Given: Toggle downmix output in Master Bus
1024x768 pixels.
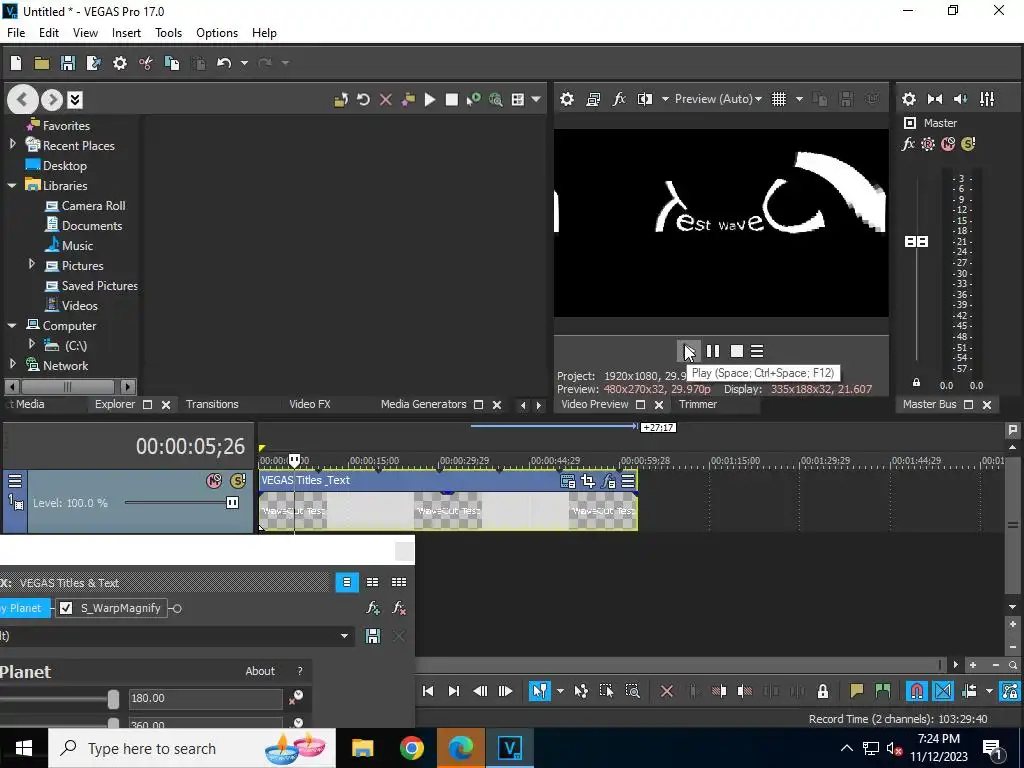Looking at the screenshot, I should (x=935, y=99).
